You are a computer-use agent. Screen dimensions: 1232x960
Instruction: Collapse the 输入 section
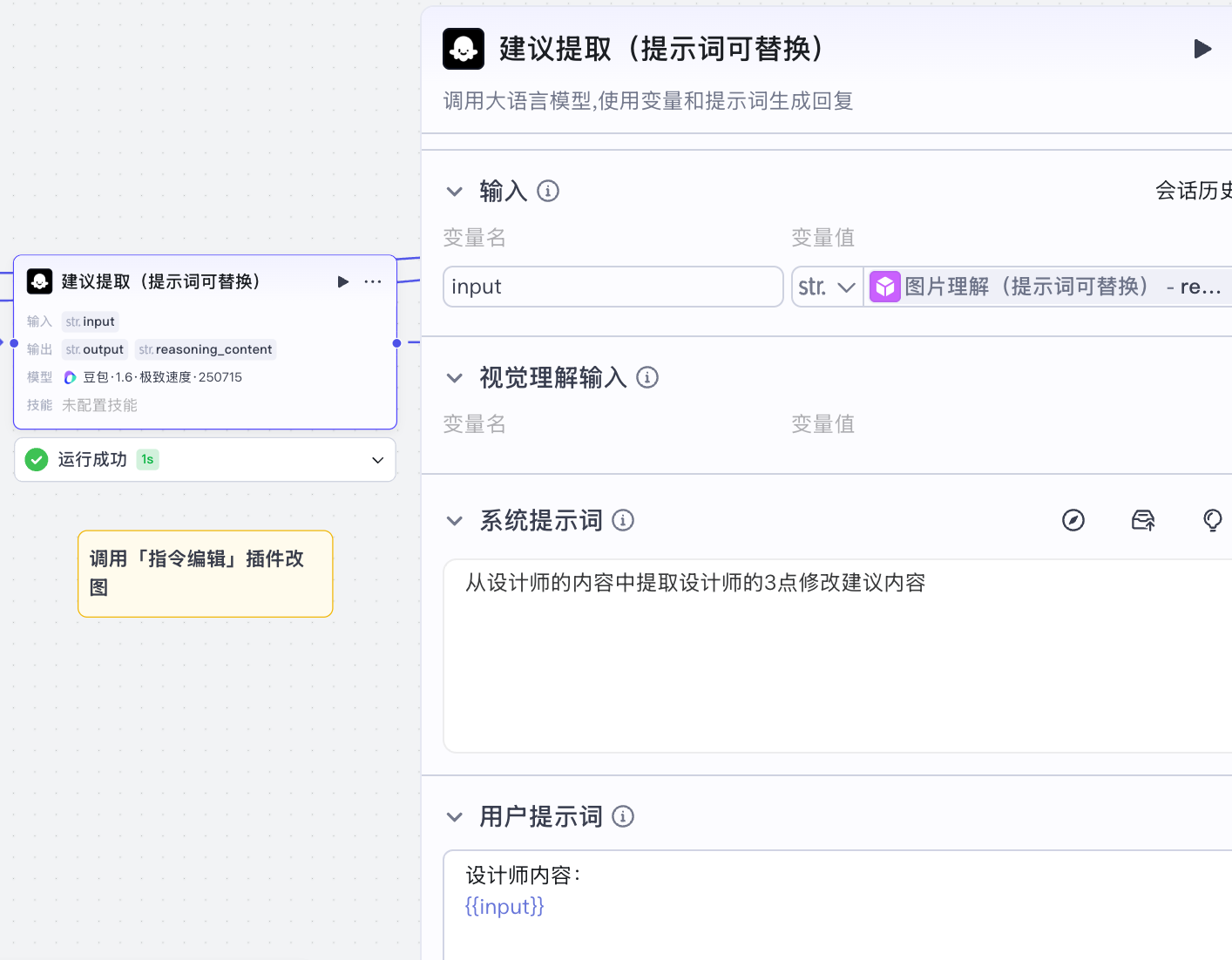(x=454, y=191)
